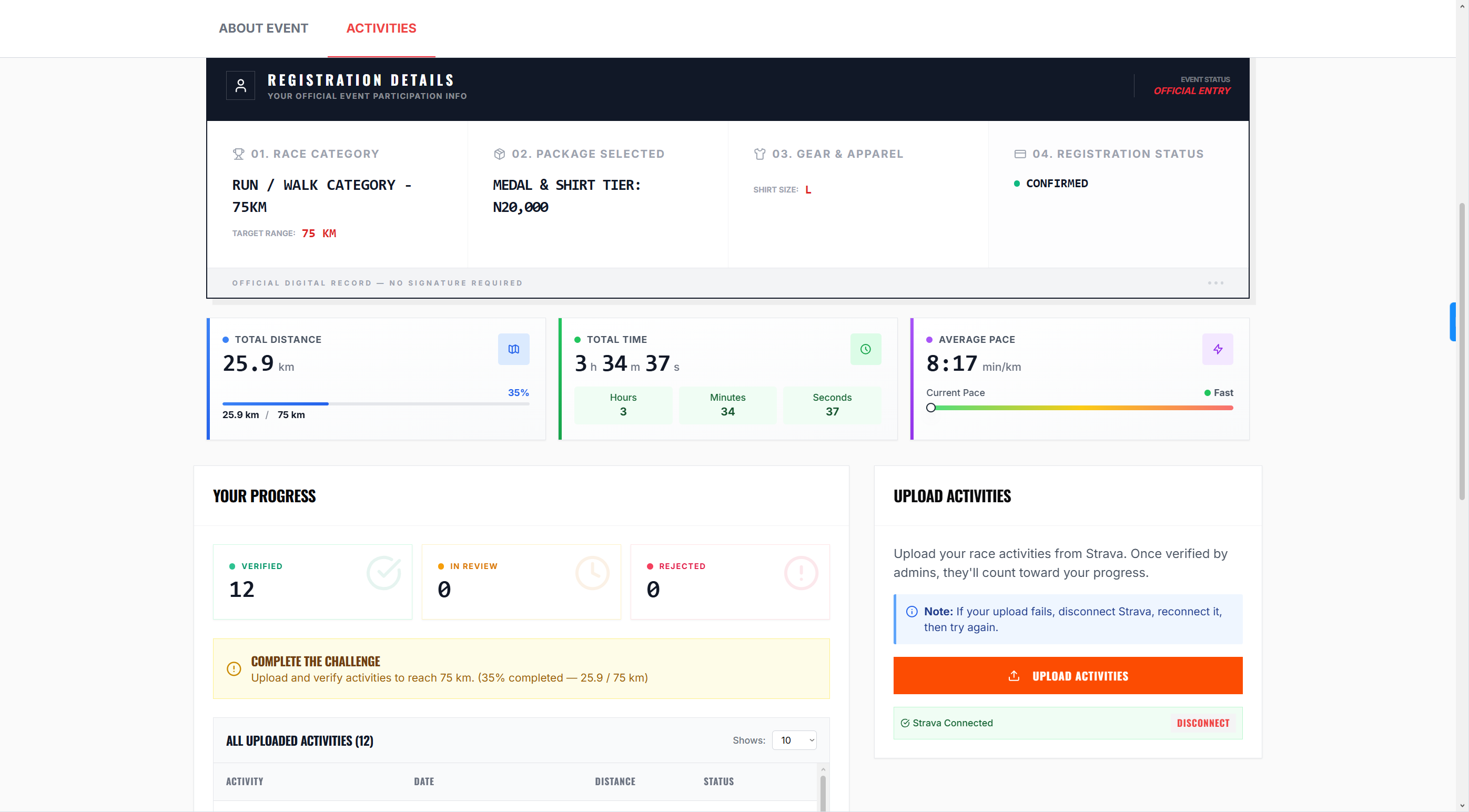Open the Shows rows-per-page dropdown
The width and height of the screenshot is (1469, 812).
(x=794, y=740)
